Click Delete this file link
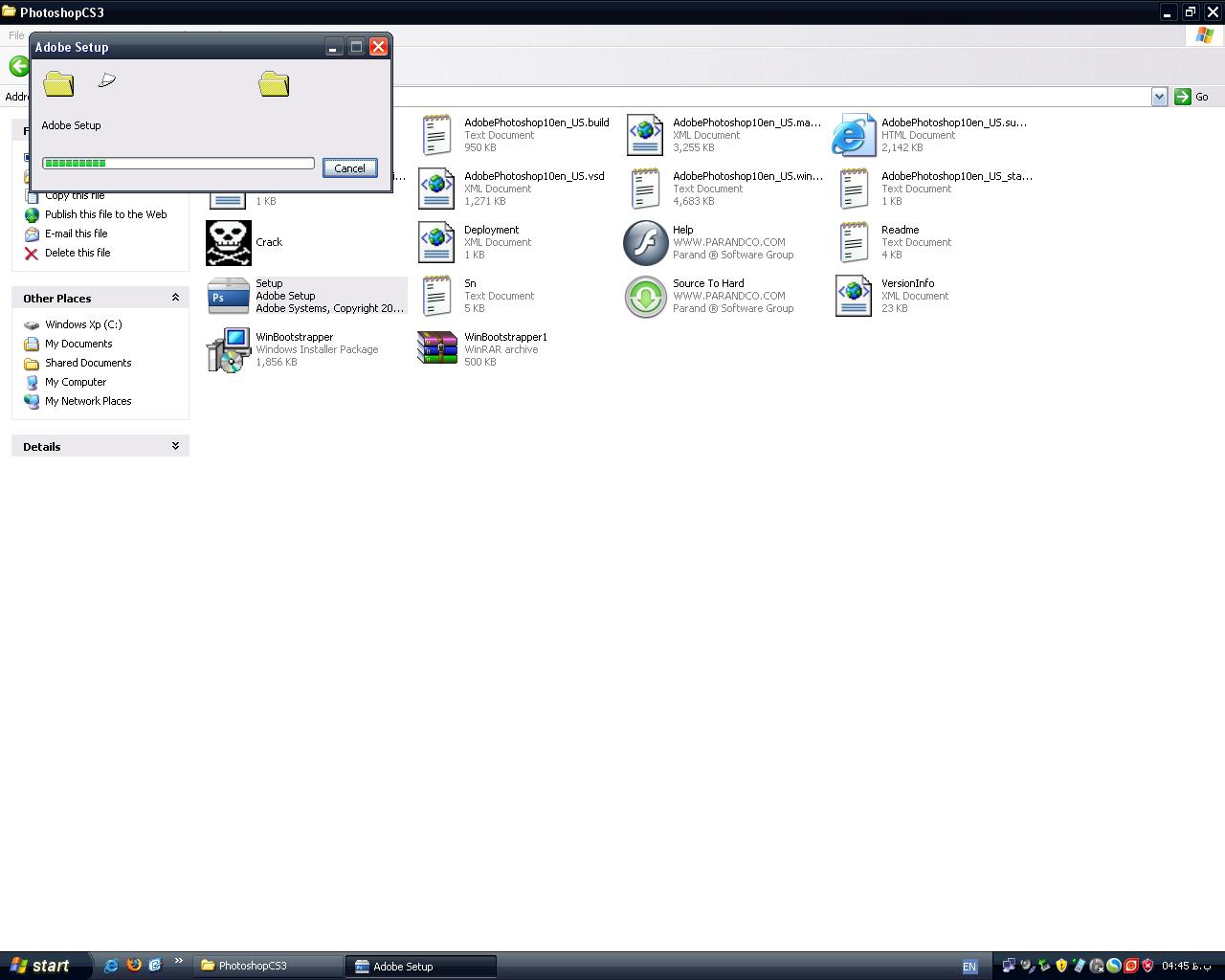This screenshot has height=980, width=1225. 77,253
